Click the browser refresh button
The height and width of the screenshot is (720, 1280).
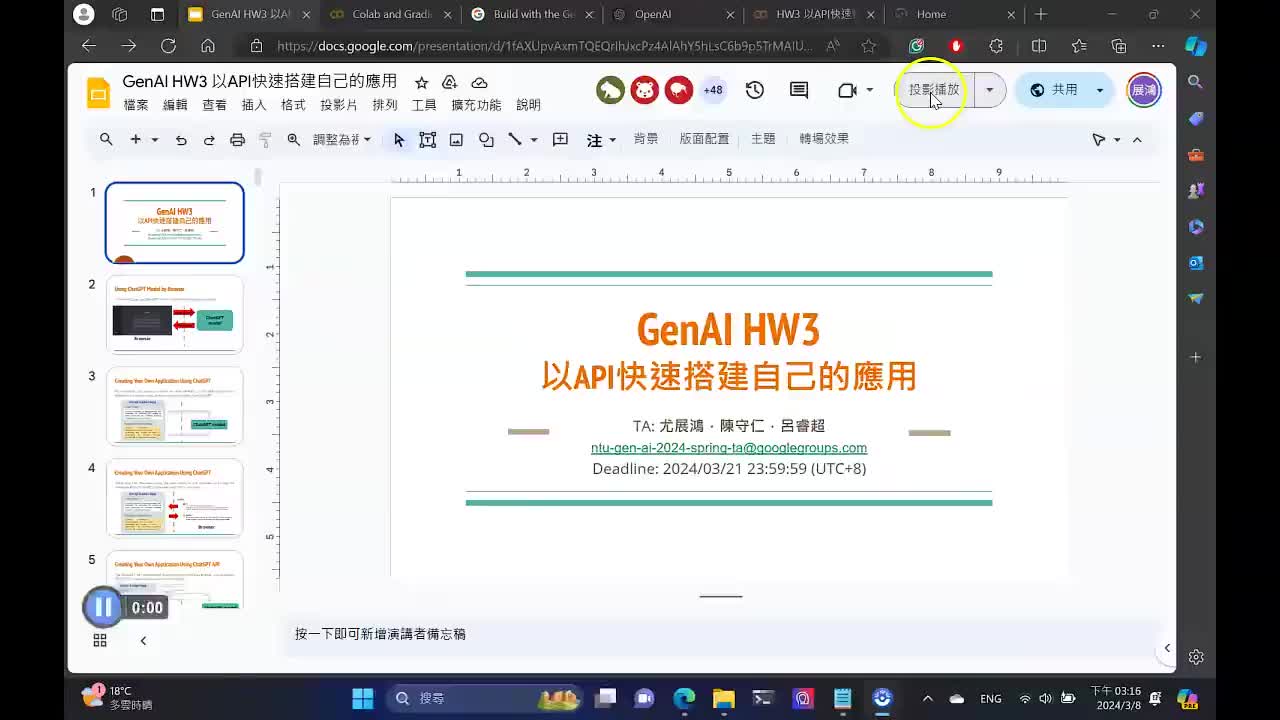click(168, 46)
